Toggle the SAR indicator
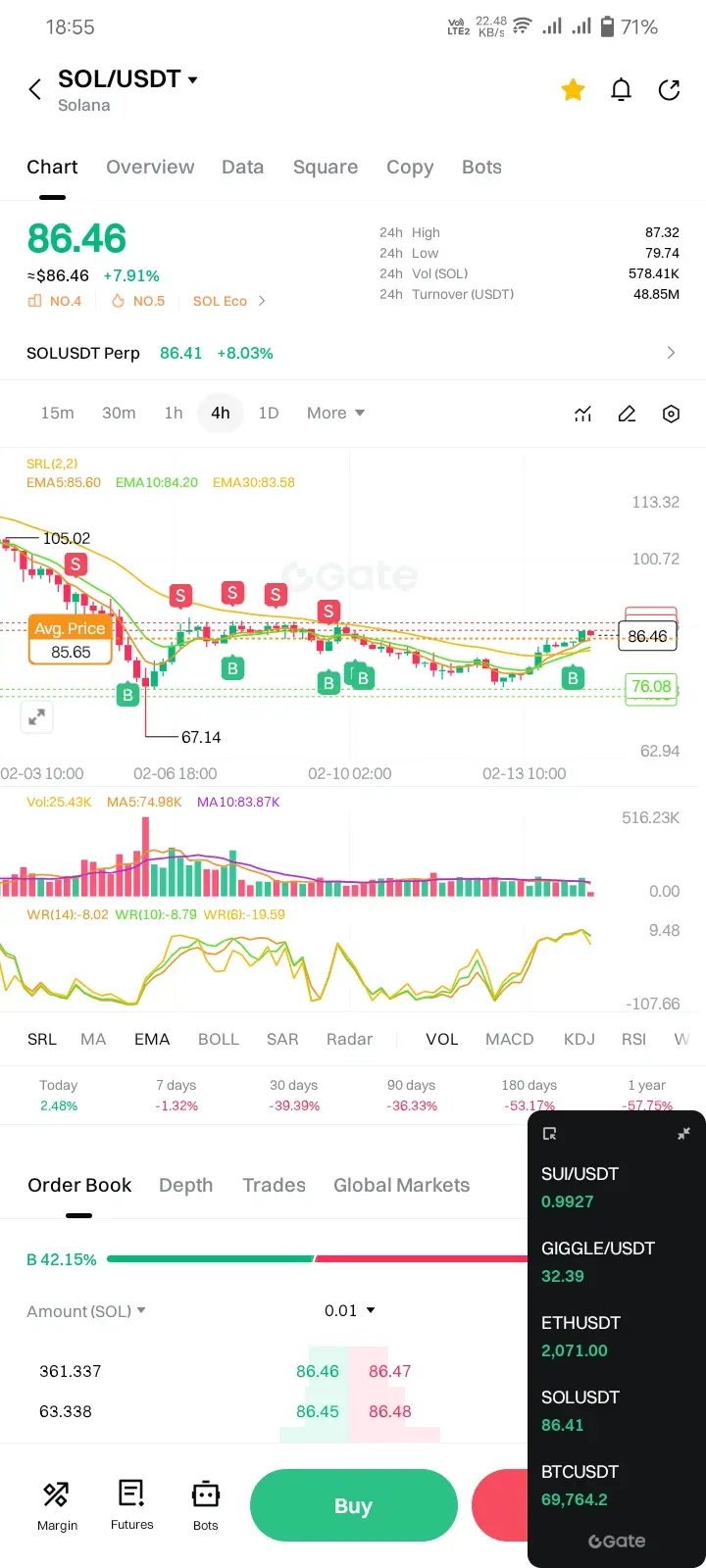The width and height of the screenshot is (706, 1568). pos(282,1039)
